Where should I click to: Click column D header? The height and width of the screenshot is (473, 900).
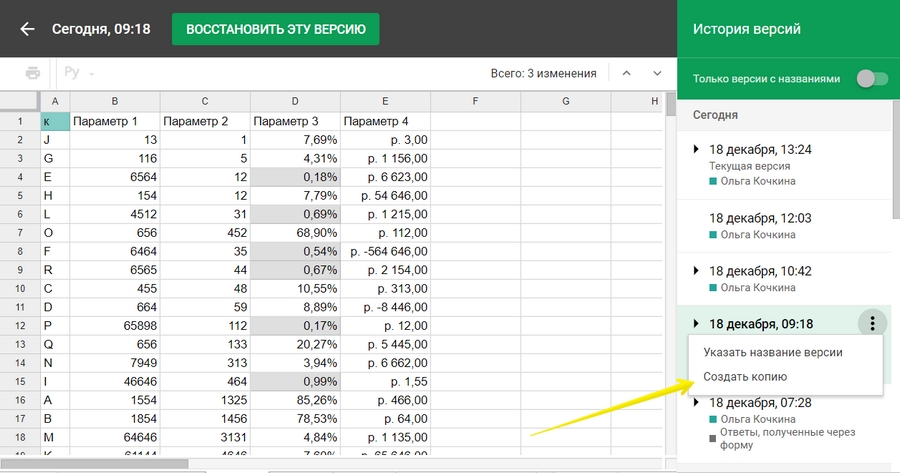(295, 101)
